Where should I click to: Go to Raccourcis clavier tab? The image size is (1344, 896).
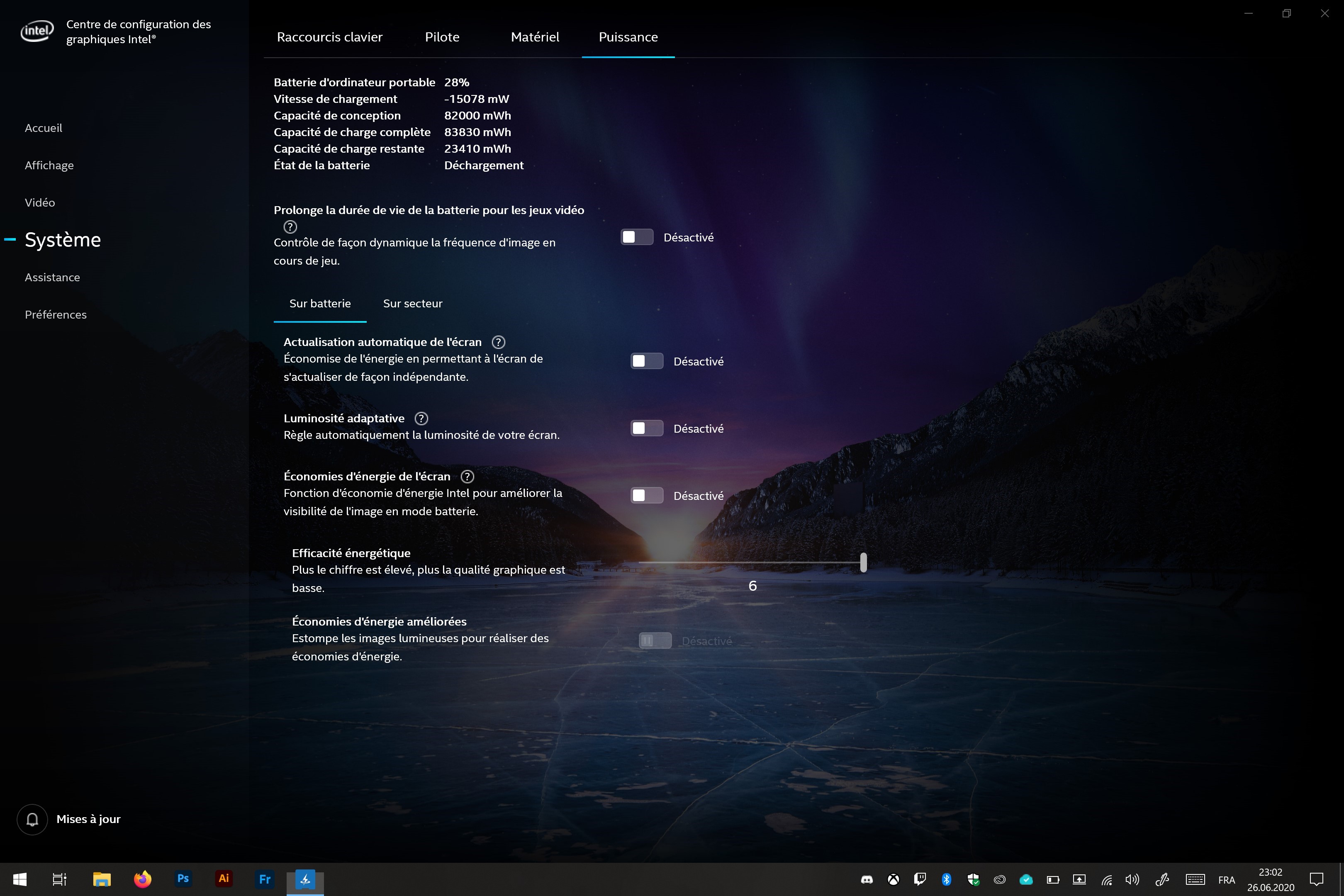pyautogui.click(x=330, y=37)
